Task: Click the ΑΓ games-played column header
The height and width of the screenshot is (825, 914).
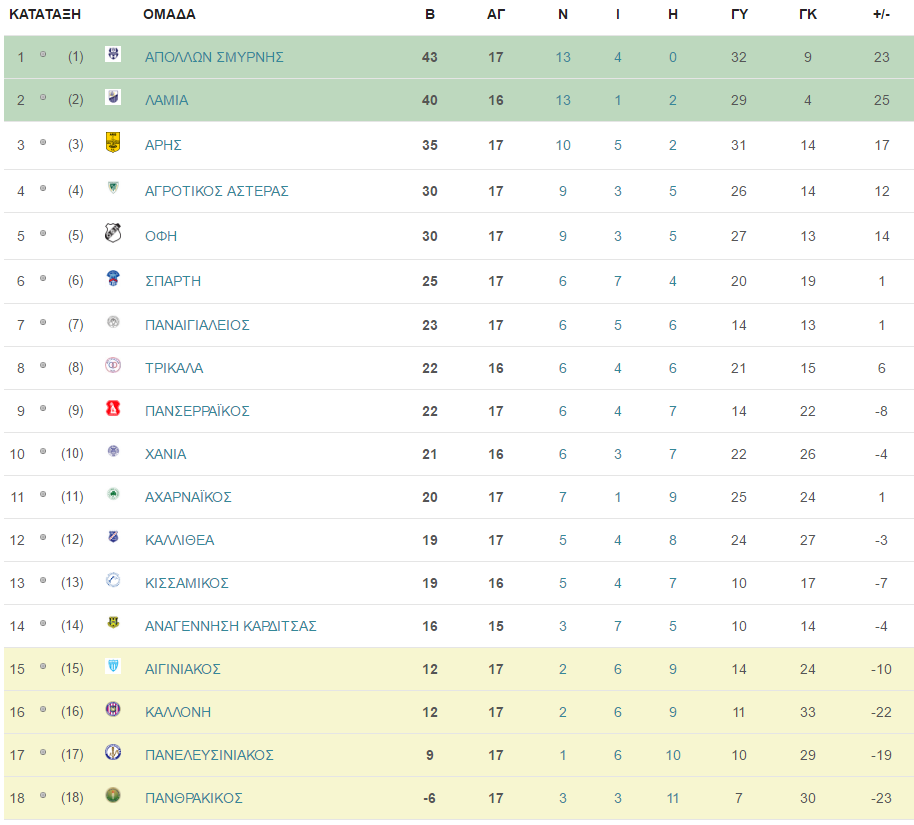Action: (496, 15)
